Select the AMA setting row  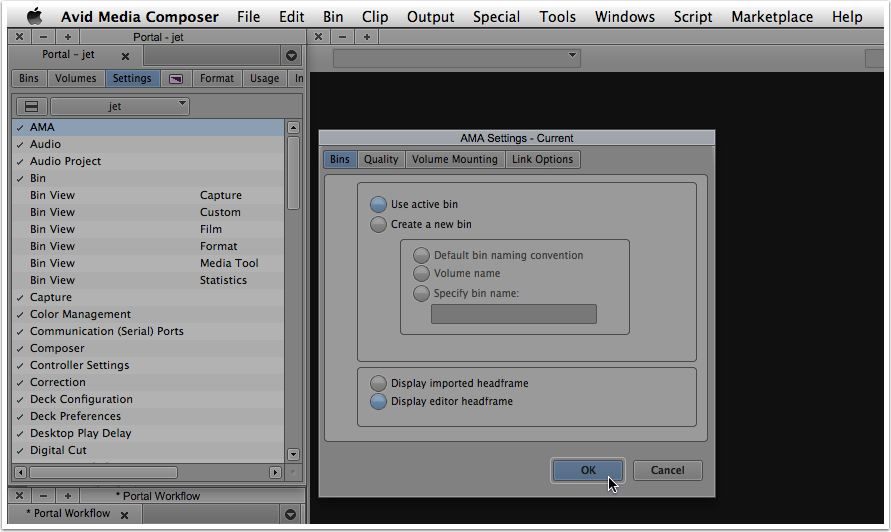coord(148,127)
